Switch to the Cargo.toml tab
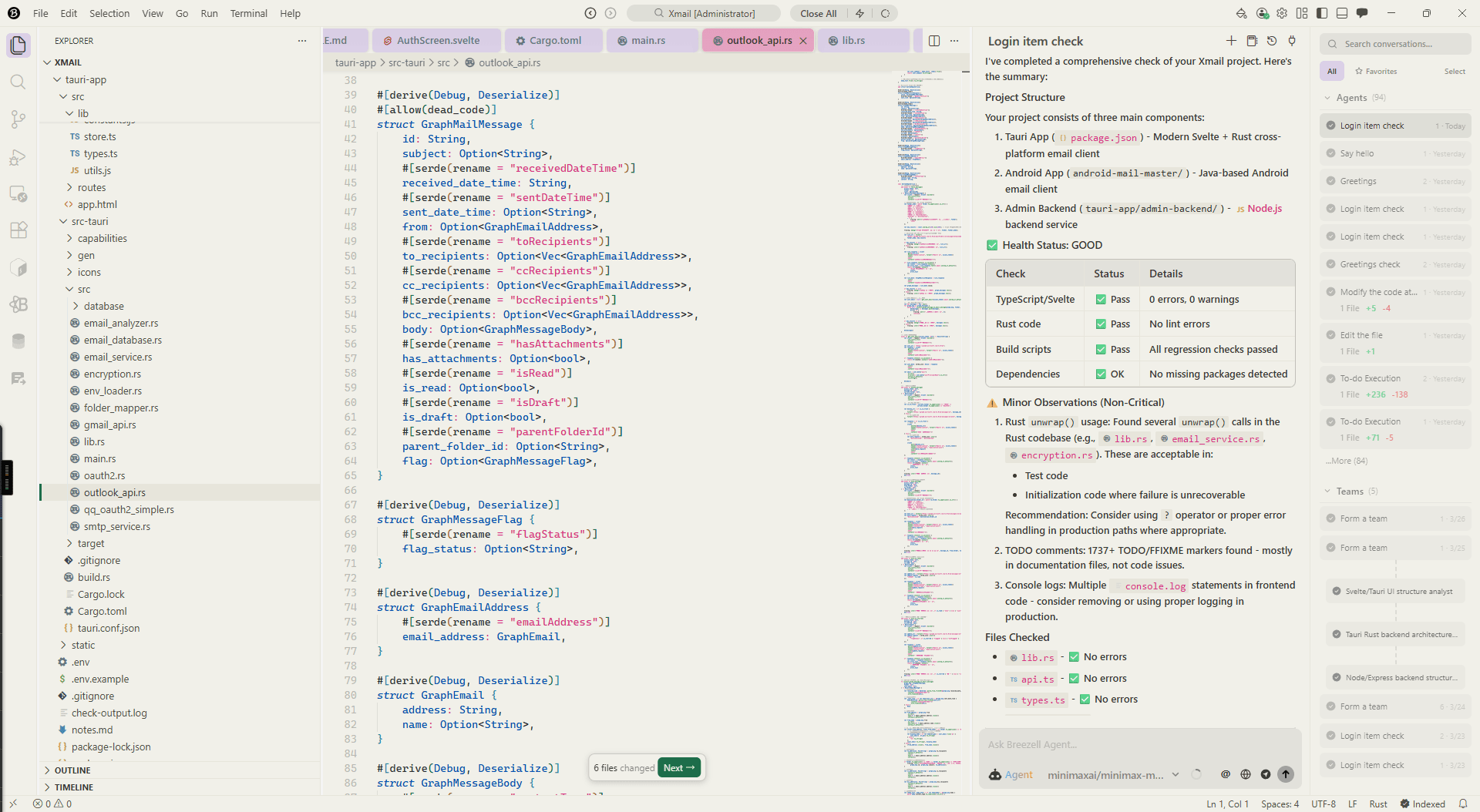 [553, 40]
